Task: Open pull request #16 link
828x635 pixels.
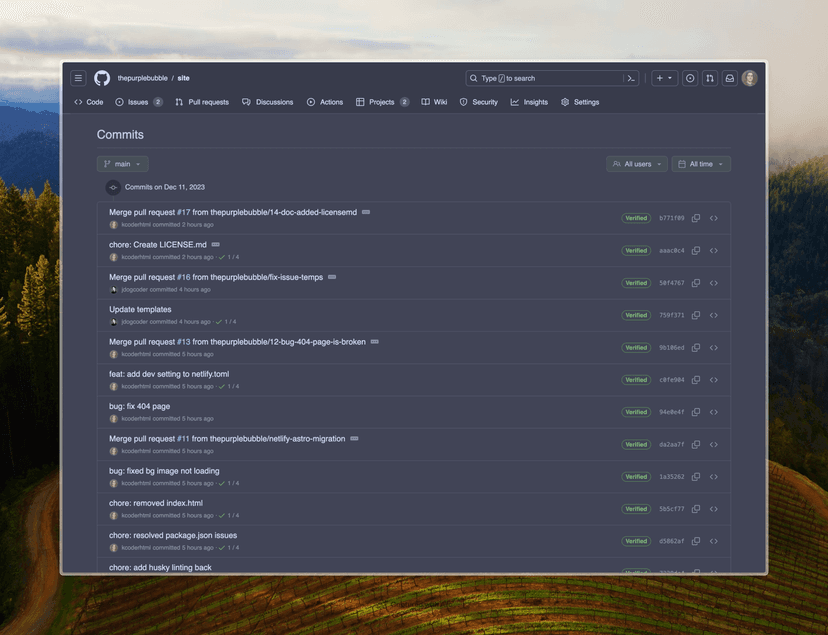Action: click(x=184, y=277)
